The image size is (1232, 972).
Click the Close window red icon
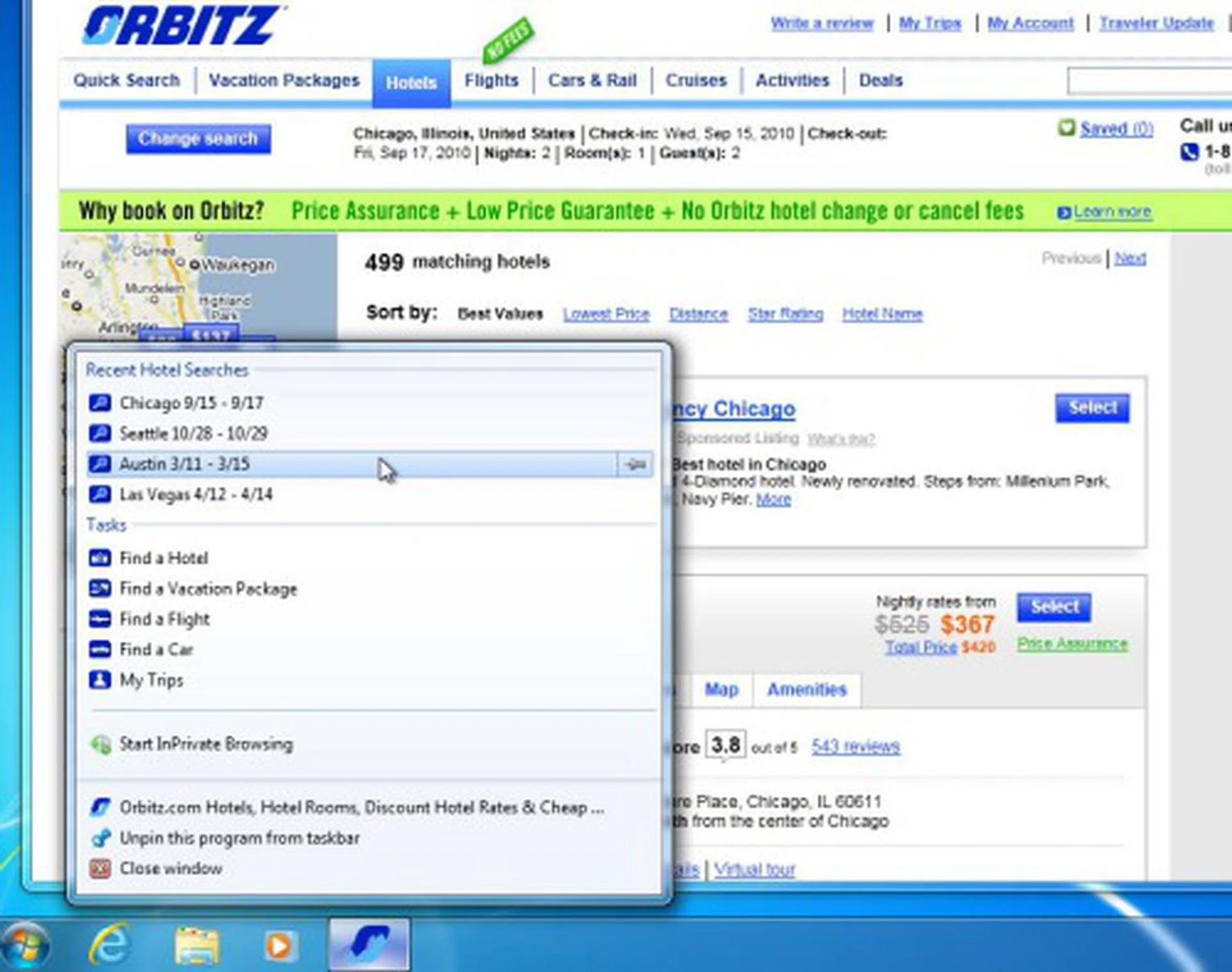100,869
